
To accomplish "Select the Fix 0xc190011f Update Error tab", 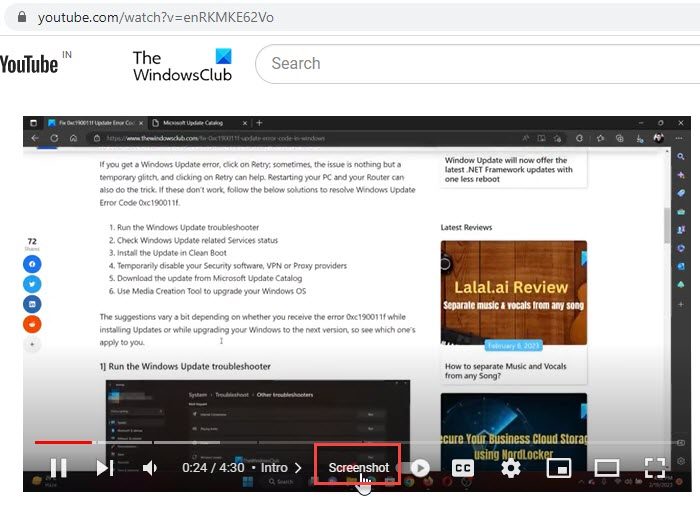I will (x=96, y=123).
